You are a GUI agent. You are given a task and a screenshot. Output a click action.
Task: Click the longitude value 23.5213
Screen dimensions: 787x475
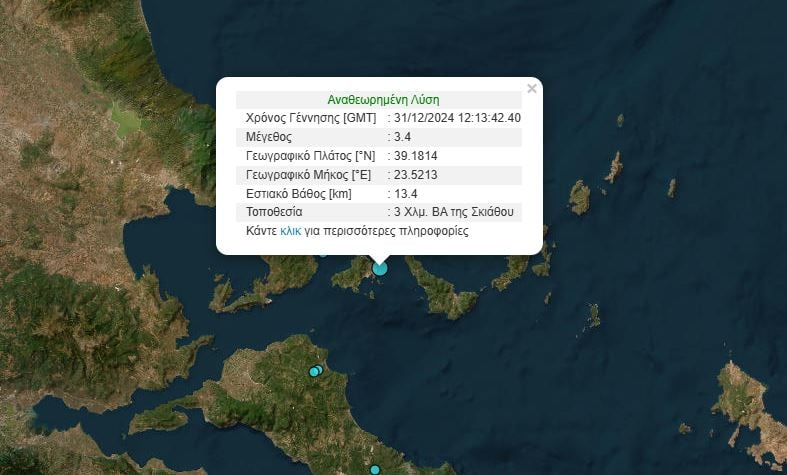click(414, 175)
